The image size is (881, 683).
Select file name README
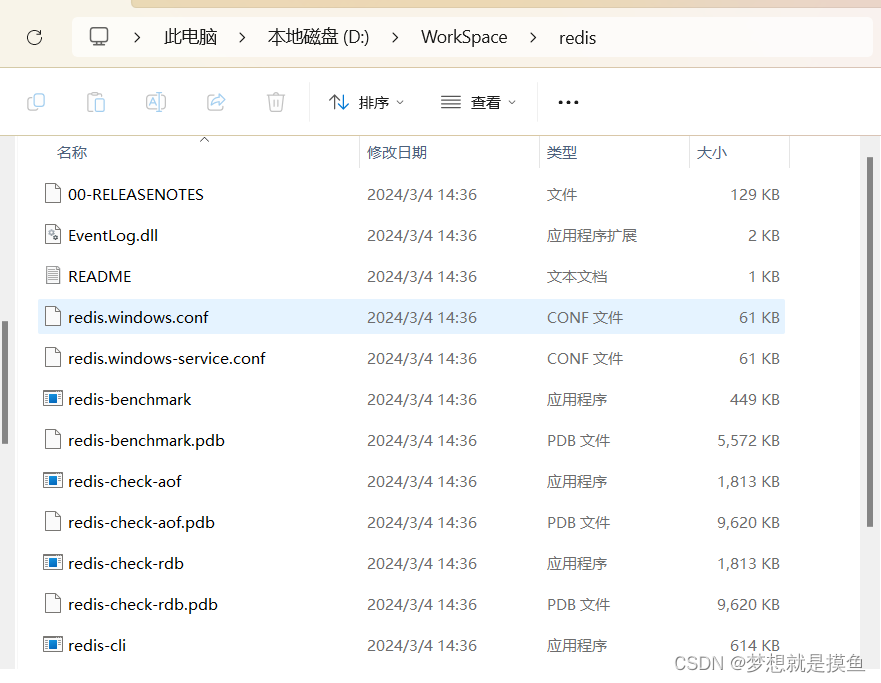tap(99, 276)
